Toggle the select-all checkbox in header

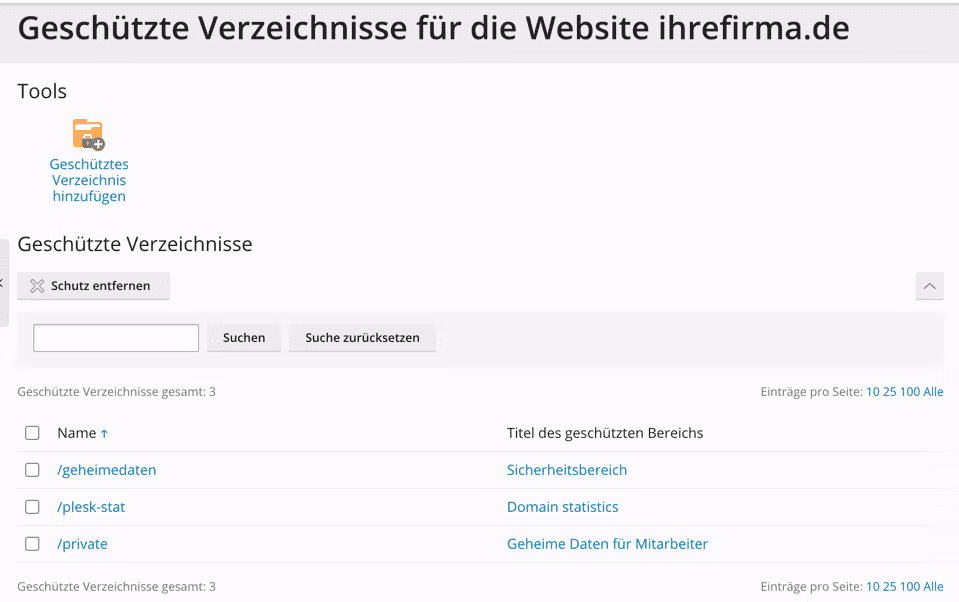[x=32, y=433]
